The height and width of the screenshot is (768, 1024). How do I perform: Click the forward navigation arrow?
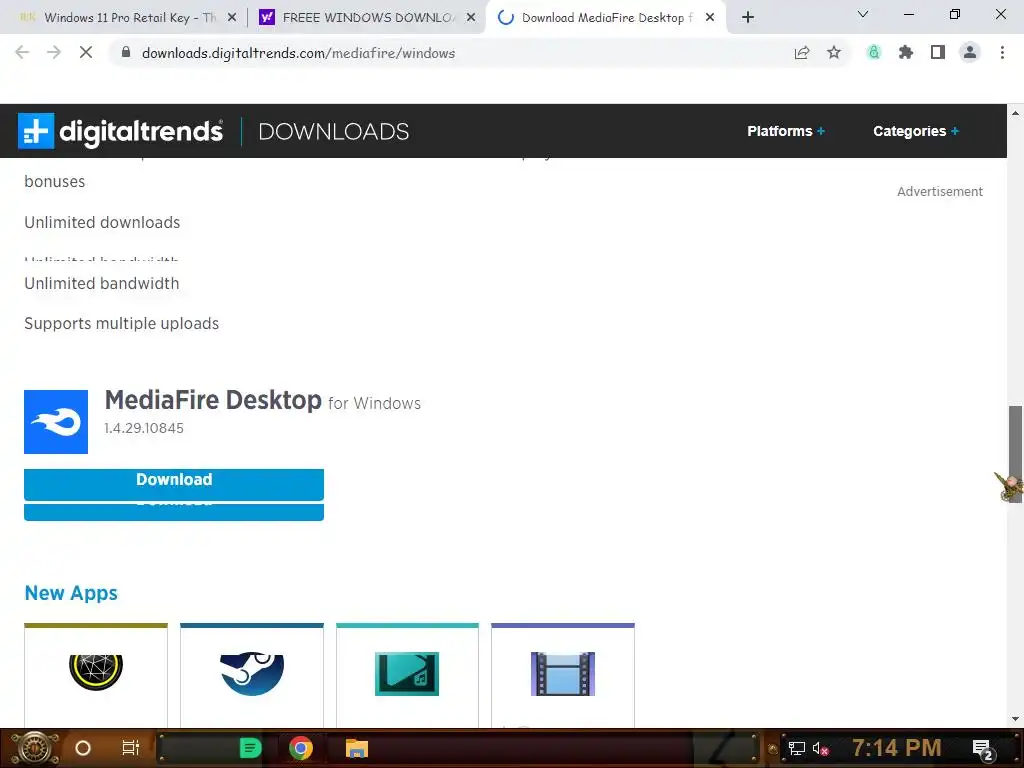coord(54,52)
